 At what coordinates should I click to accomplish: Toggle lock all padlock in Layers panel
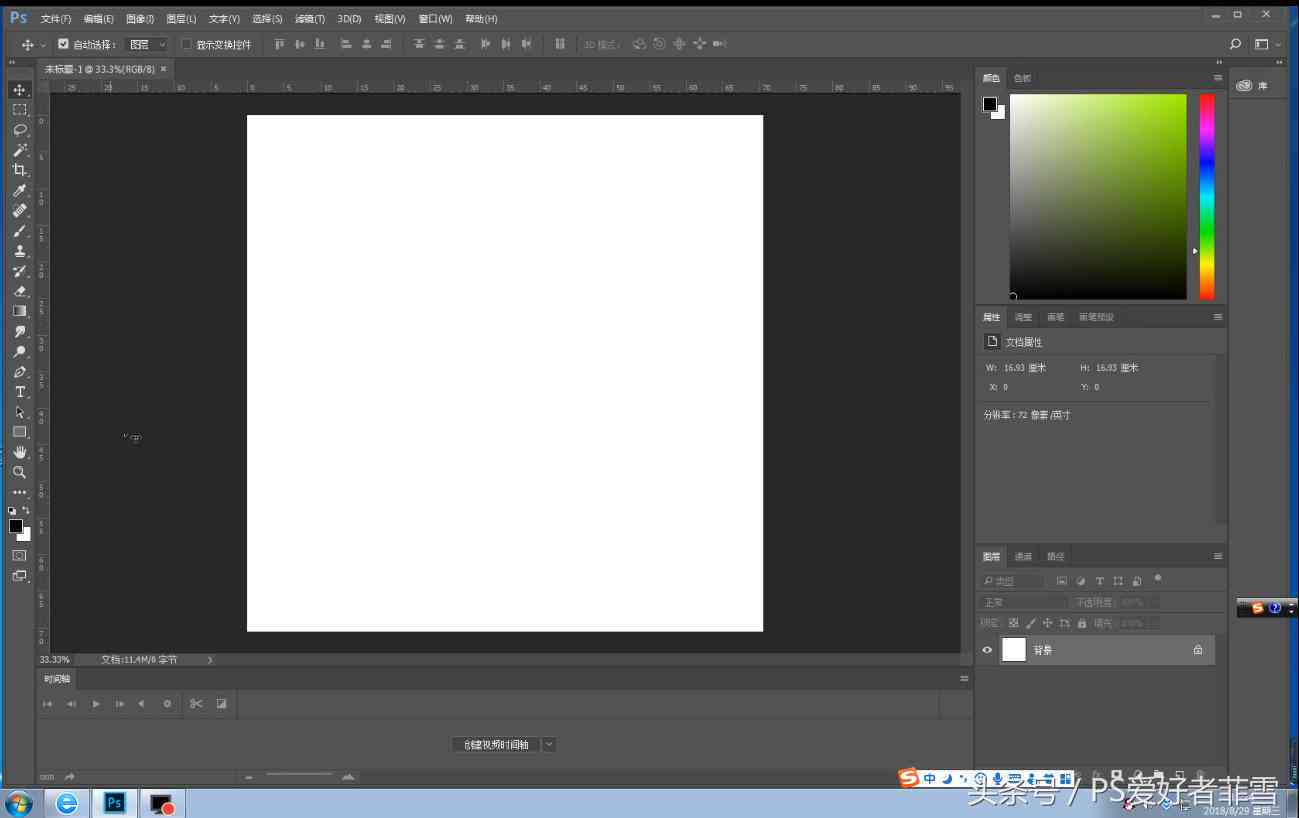tap(1081, 623)
